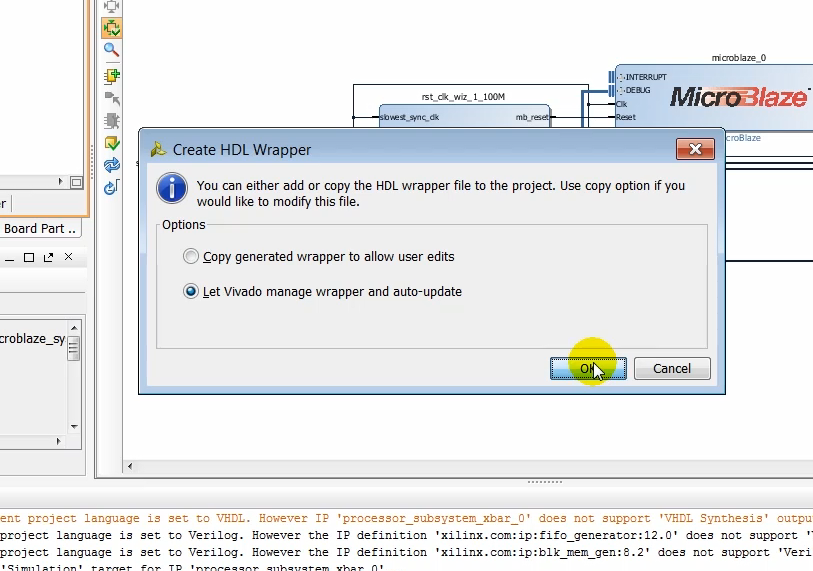Image resolution: width=813 pixels, height=571 pixels.
Task: Maximize the lower-left panel
Action: [x=29, y=257]
